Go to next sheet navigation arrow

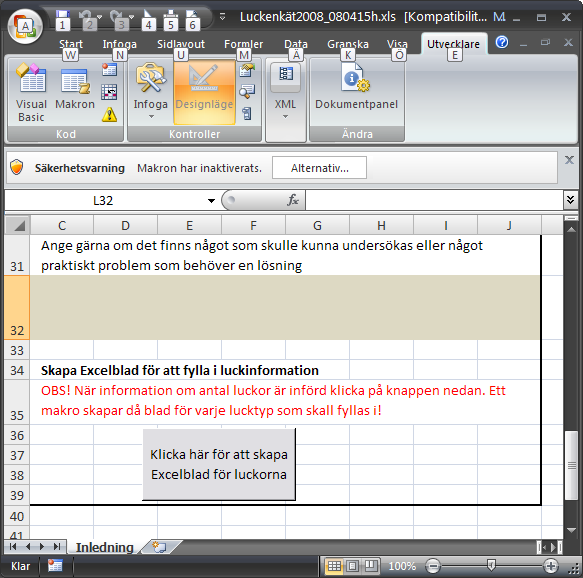[x=42, y=546]
